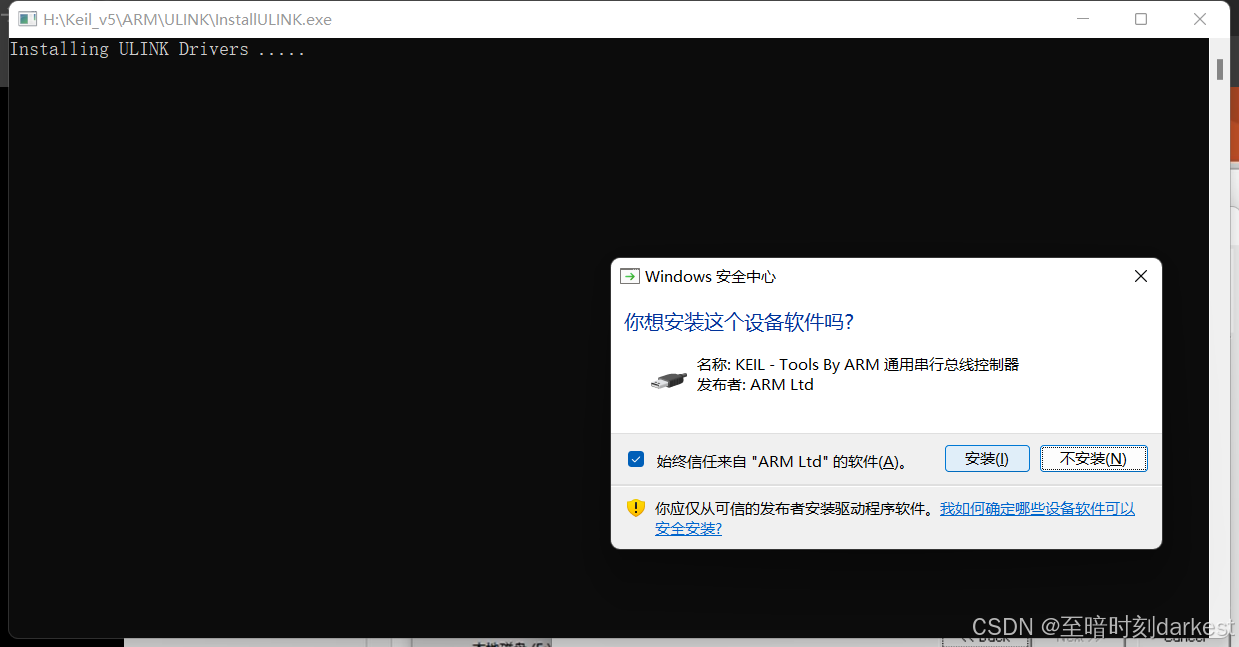This screenshot has width=1239, height=647.
Task: Click the yellow shield warning icon
Action: coord(636,508)
